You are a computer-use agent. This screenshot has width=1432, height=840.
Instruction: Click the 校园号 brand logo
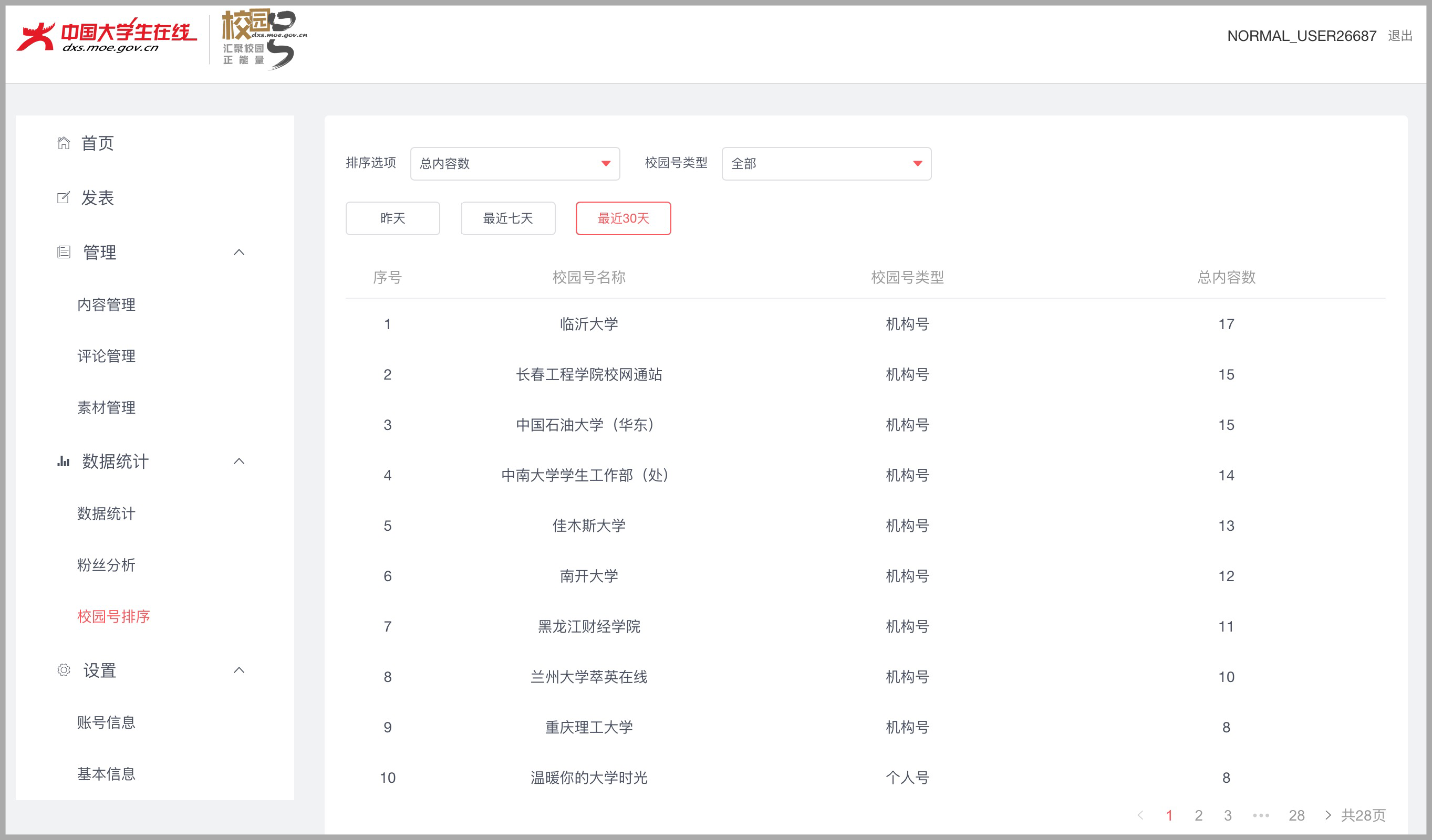pos(264,39)
